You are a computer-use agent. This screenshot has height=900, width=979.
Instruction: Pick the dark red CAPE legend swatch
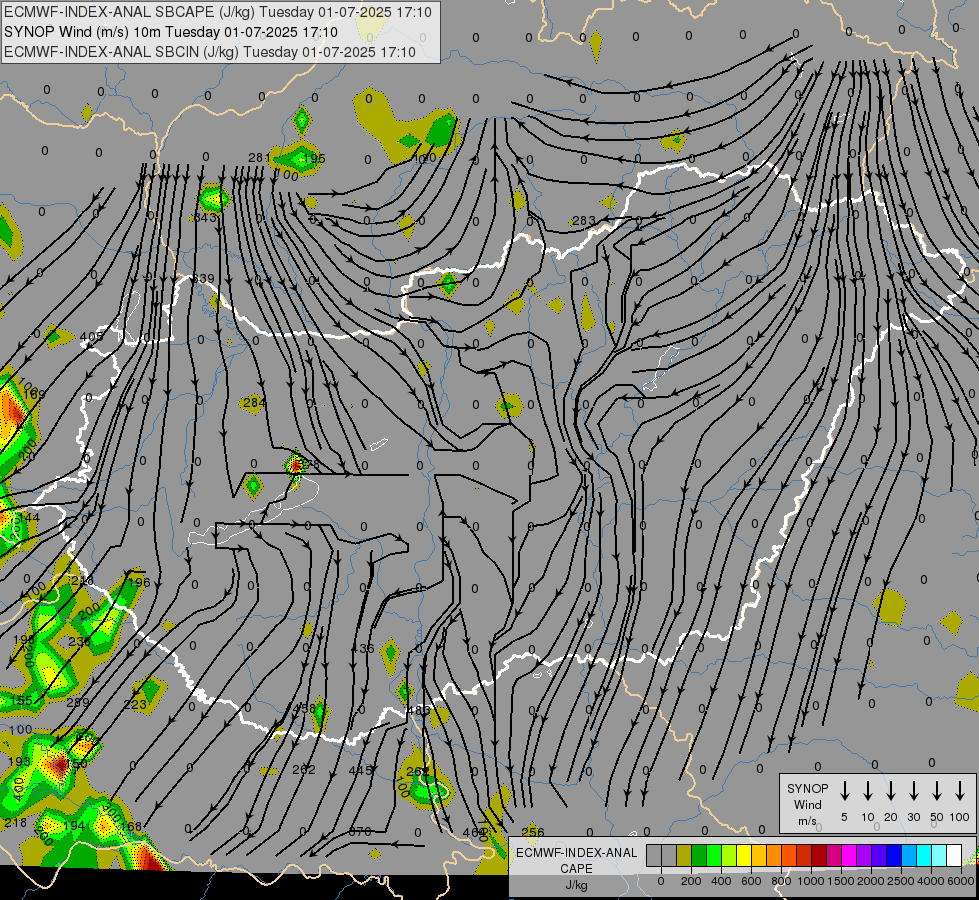819,856
